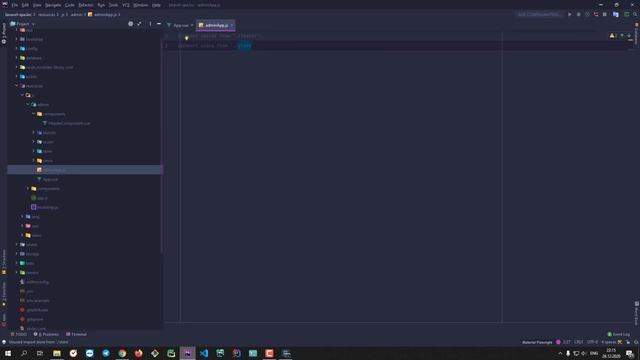Click the 4 spaces indent setting
This screenshot has height=360, width=640.
pos(609,342)
